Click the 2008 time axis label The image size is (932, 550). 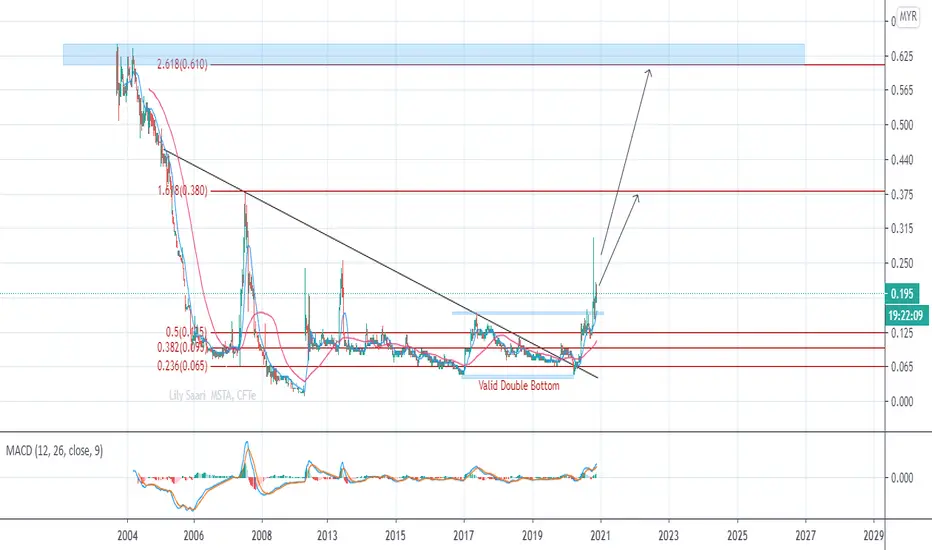point(262,536)
